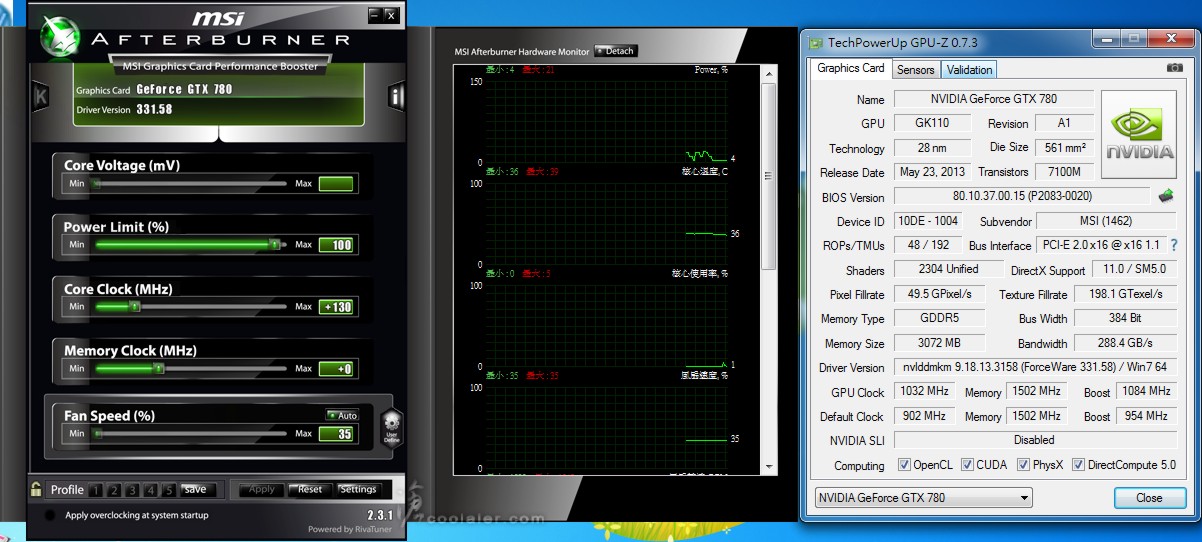Toggle the fan speed Auto button

tap(342, 415)
